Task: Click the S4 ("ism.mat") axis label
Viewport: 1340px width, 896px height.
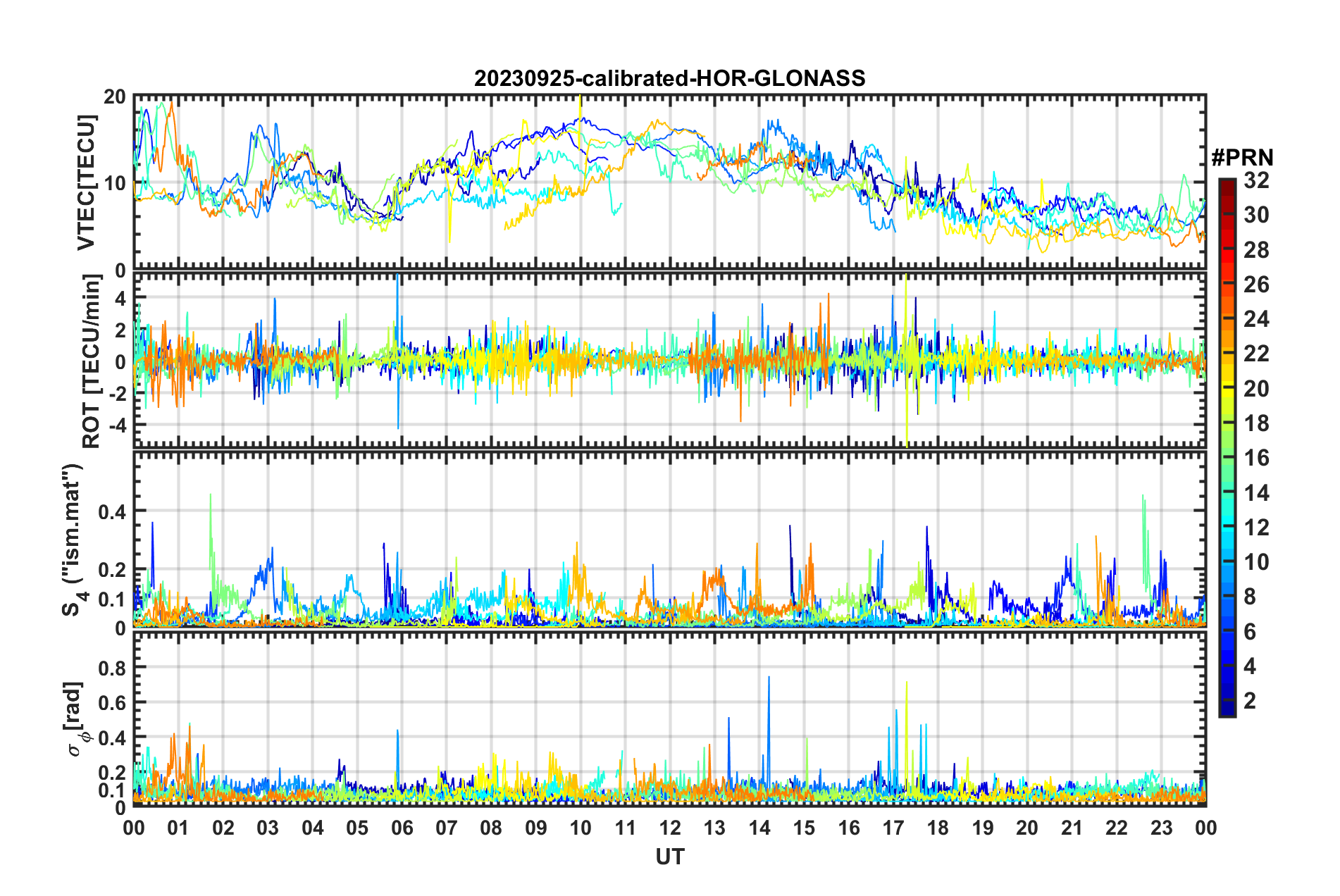Action: tap(73, 540)
